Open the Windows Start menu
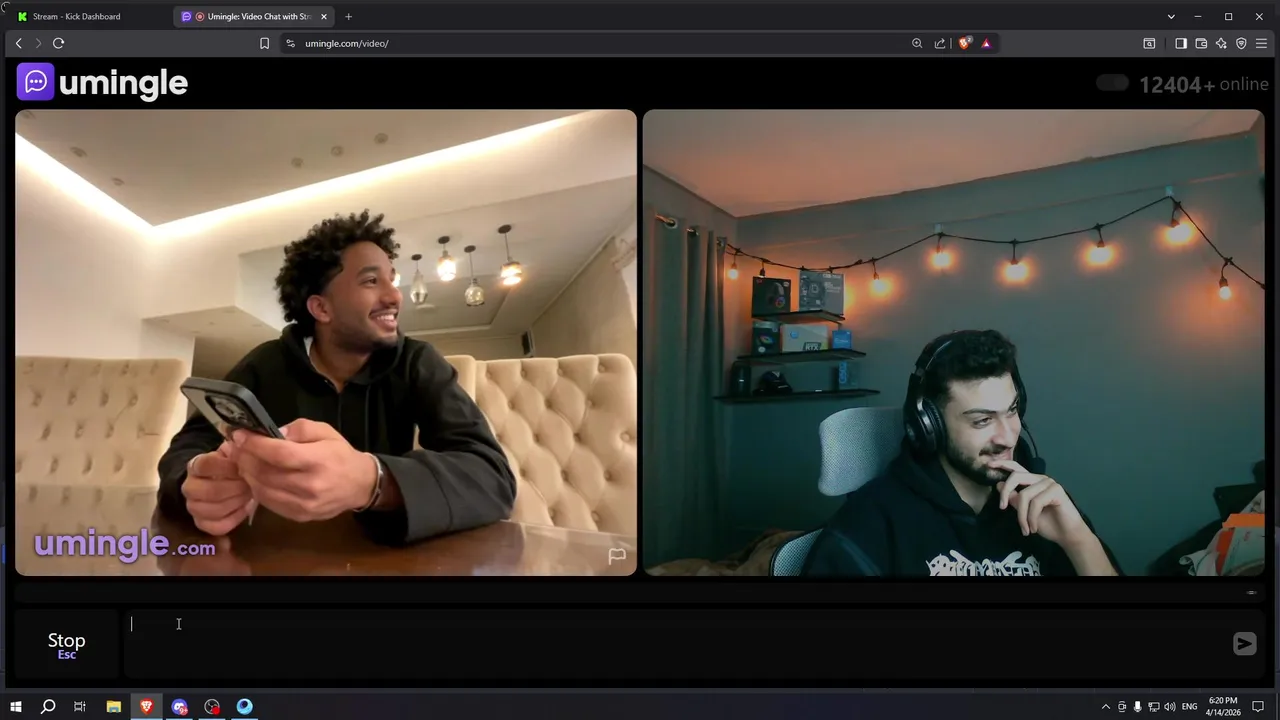Image resolution: width=1280 pixels, height=720 pixels. pos(16,706)
